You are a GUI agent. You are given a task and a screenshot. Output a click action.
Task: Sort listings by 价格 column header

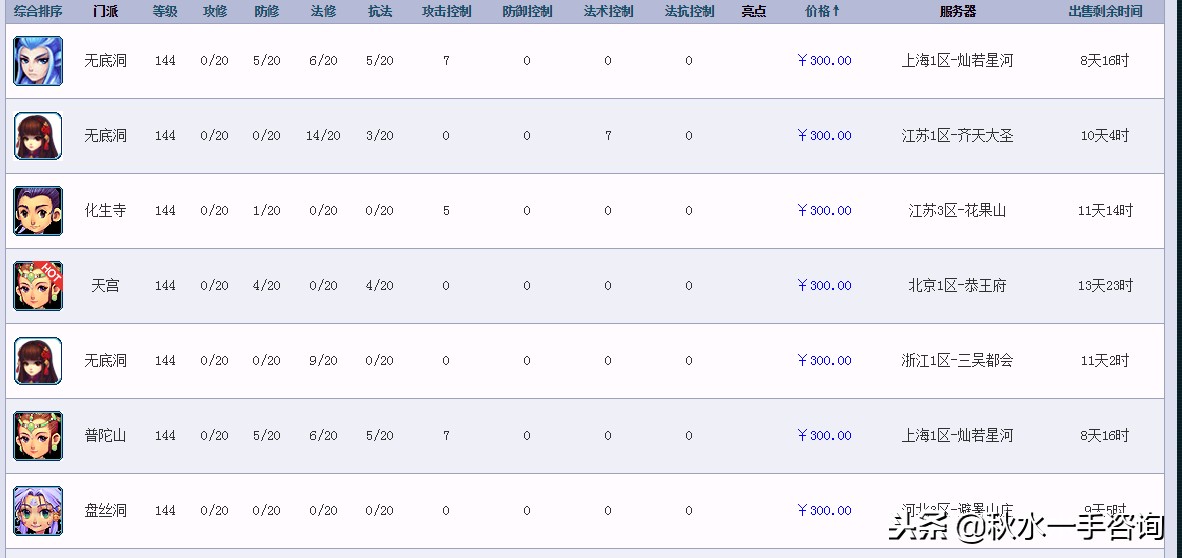pyautogui.click(x=822, y=12)
